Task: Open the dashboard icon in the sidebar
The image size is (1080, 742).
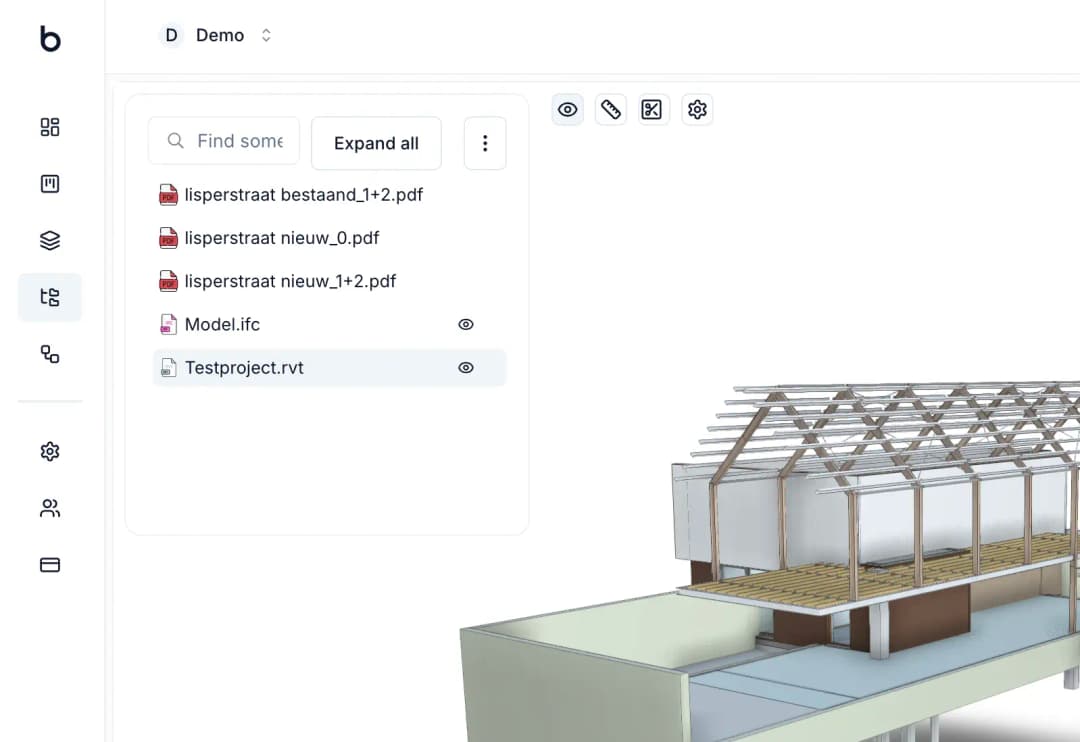Action: click(49, 127)
